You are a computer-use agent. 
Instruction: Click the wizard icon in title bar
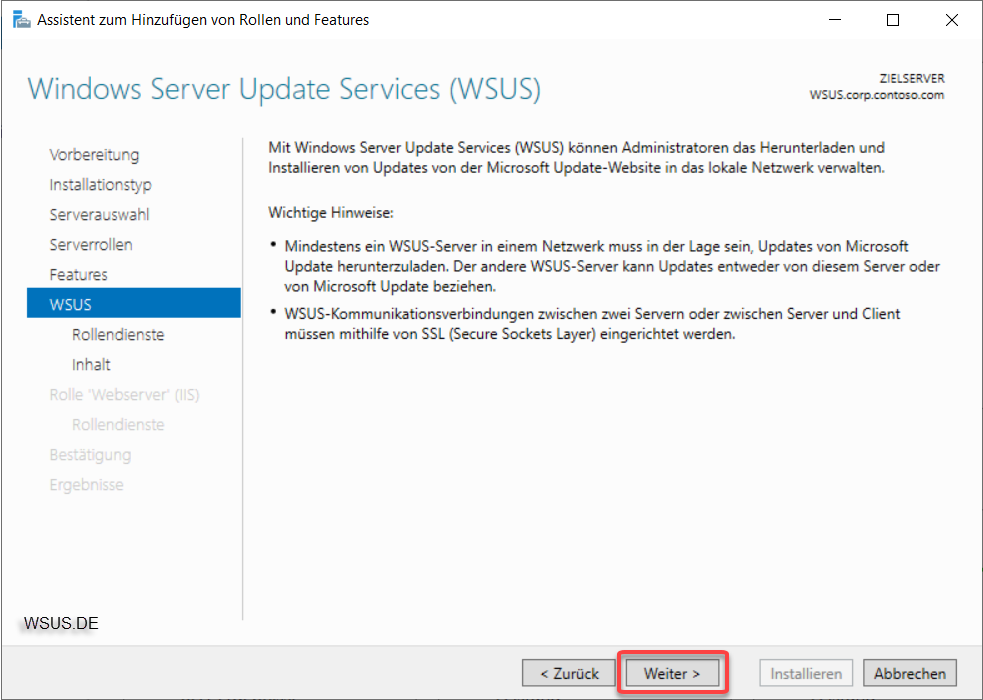(21, 20)
